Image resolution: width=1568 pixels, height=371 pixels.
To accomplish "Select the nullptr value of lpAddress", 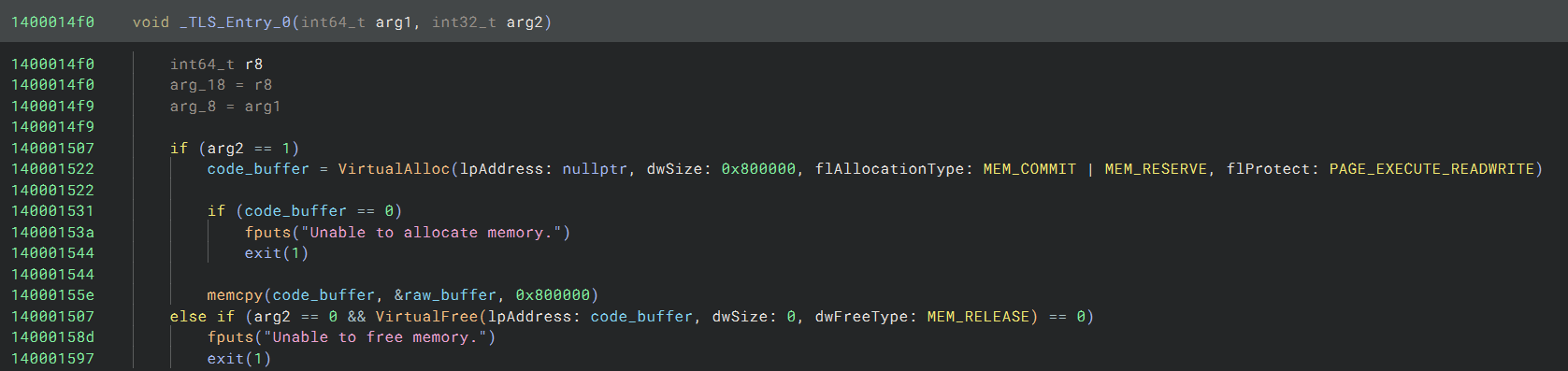I will click(x=595, y=169).
